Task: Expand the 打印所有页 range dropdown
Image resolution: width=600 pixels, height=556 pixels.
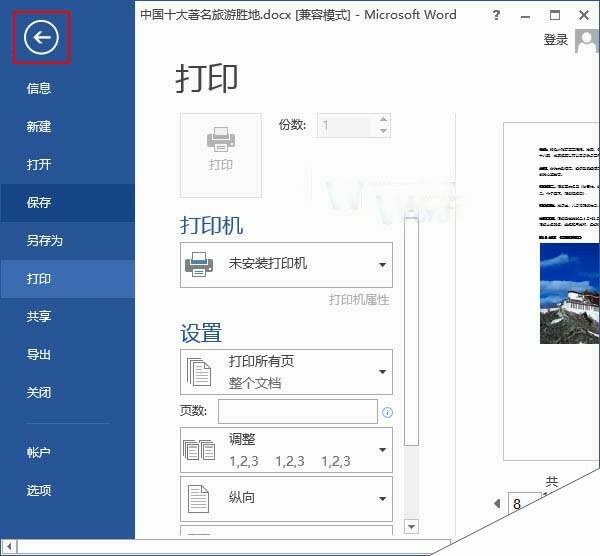Action: (x=286, y=372)
